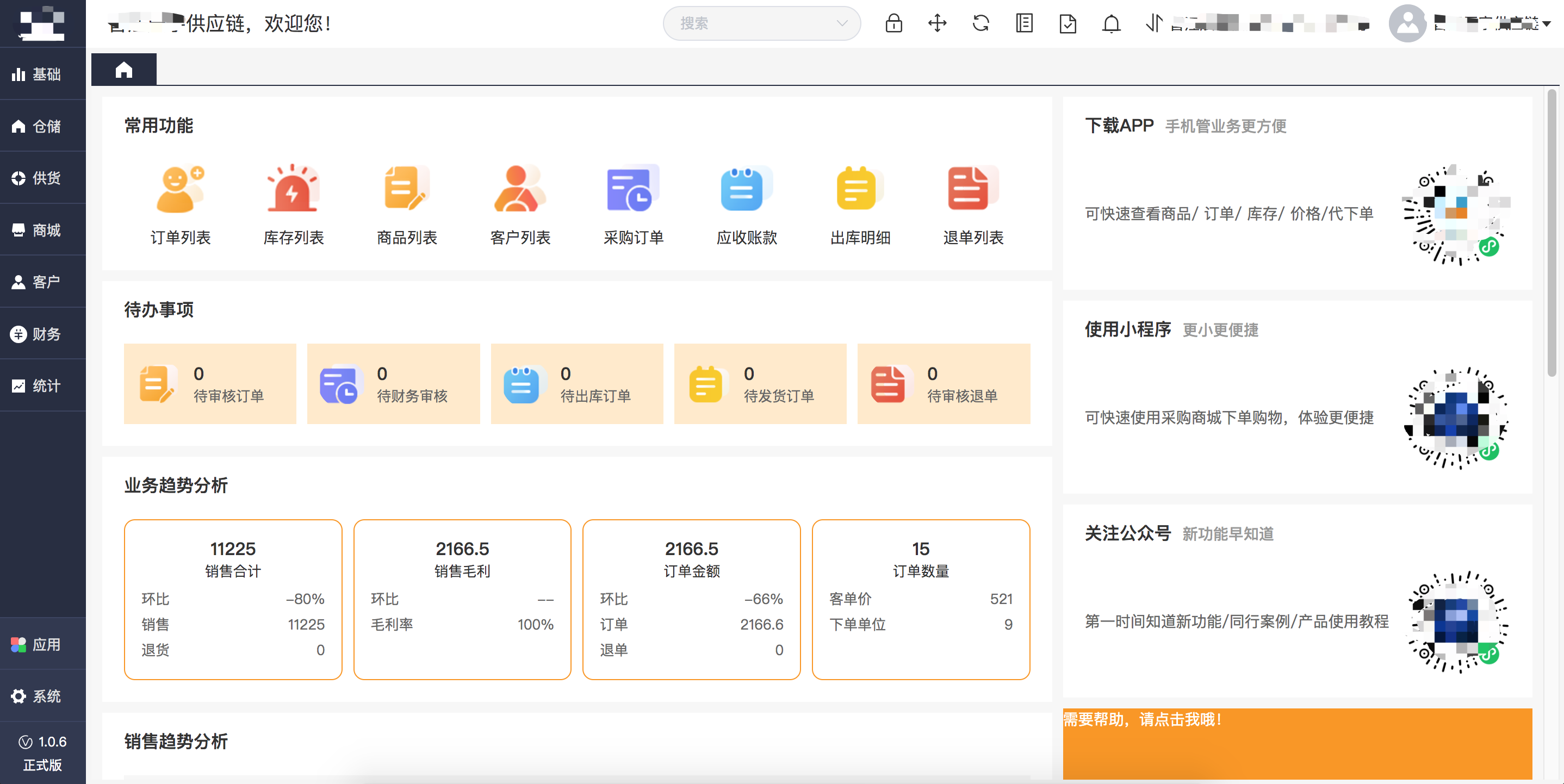This screenshot has width=1564, height=784.
Task: Open the 基础 sidebar menu
Action: (x=43, y=74)
